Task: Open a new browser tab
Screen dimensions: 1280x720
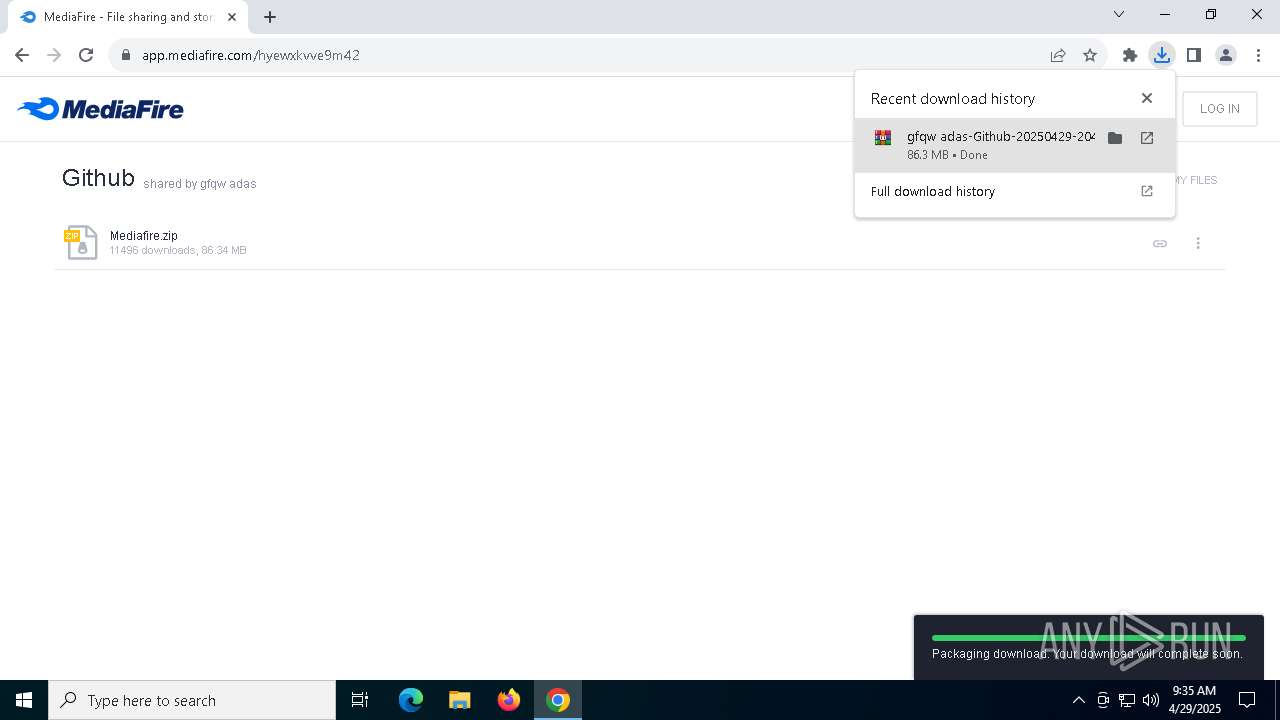Action: click(x=270, y=16)
